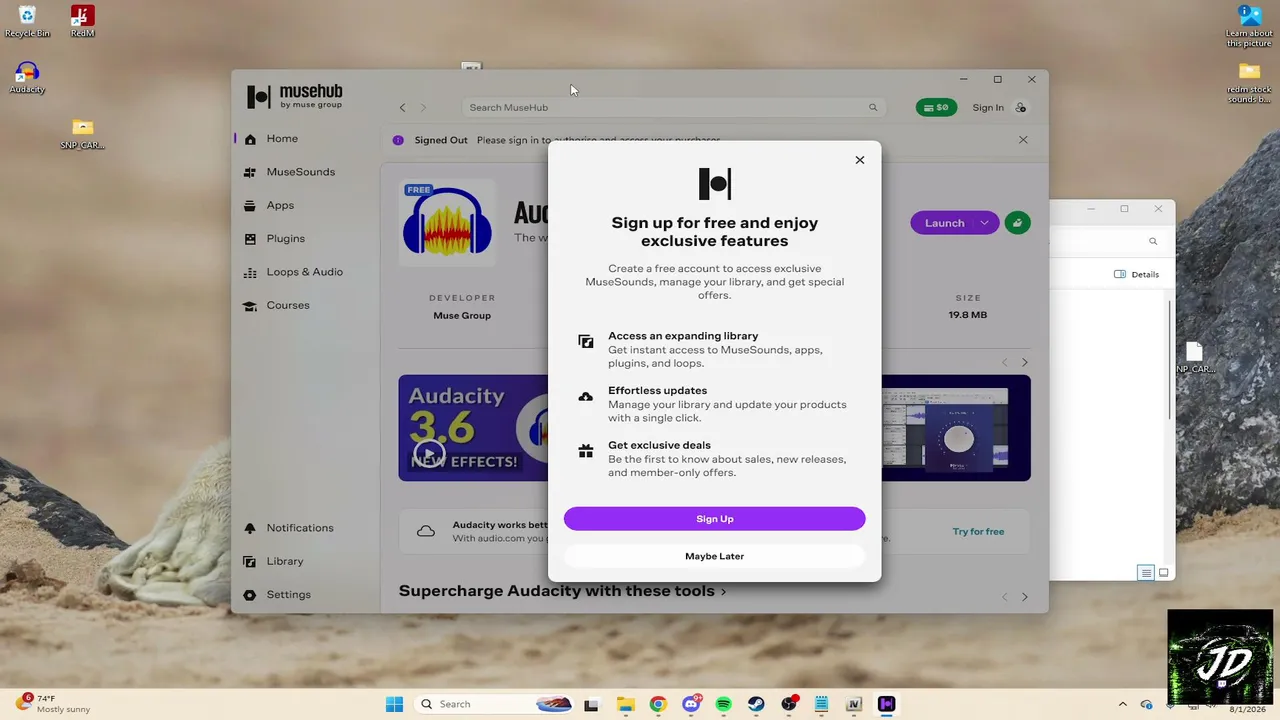1280x720 pixels.
Task: Expand the Launch button dropdown arrow
Action: click(x=985, y=223)
